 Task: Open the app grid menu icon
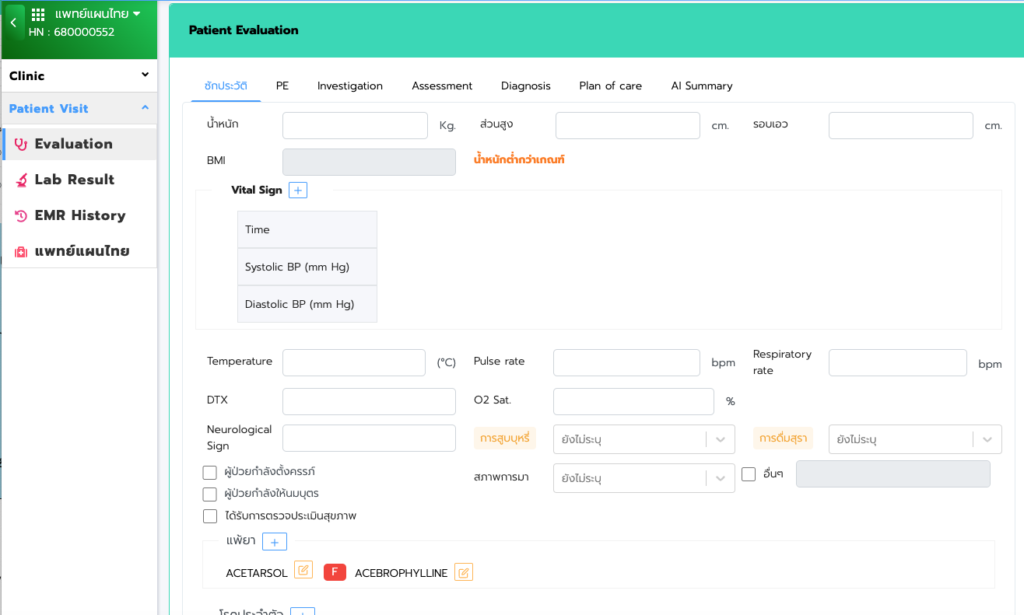pos(39,15)
